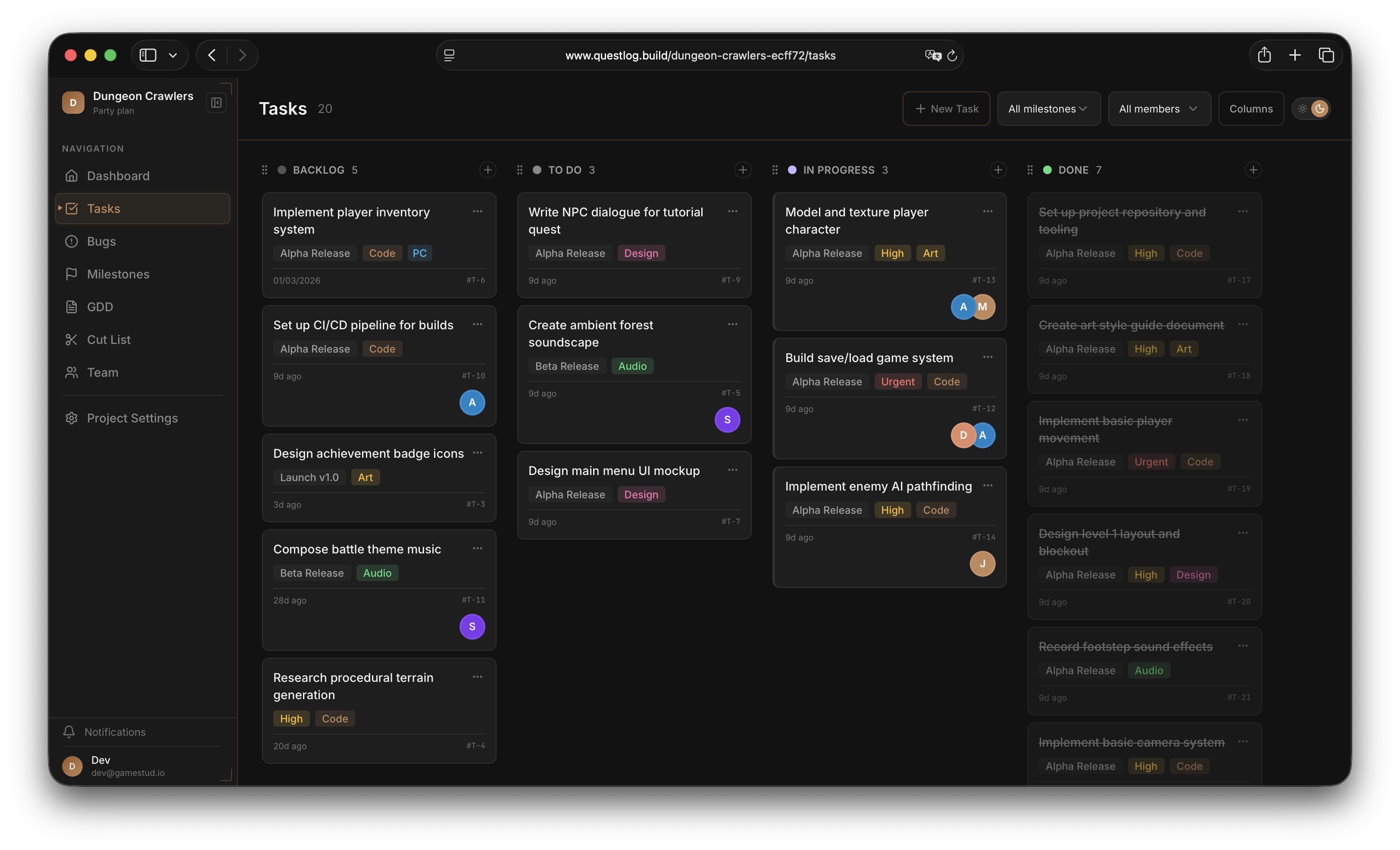Click the browser address bar URL
The image size is (1400, 850).
click(x=700, y=55)
